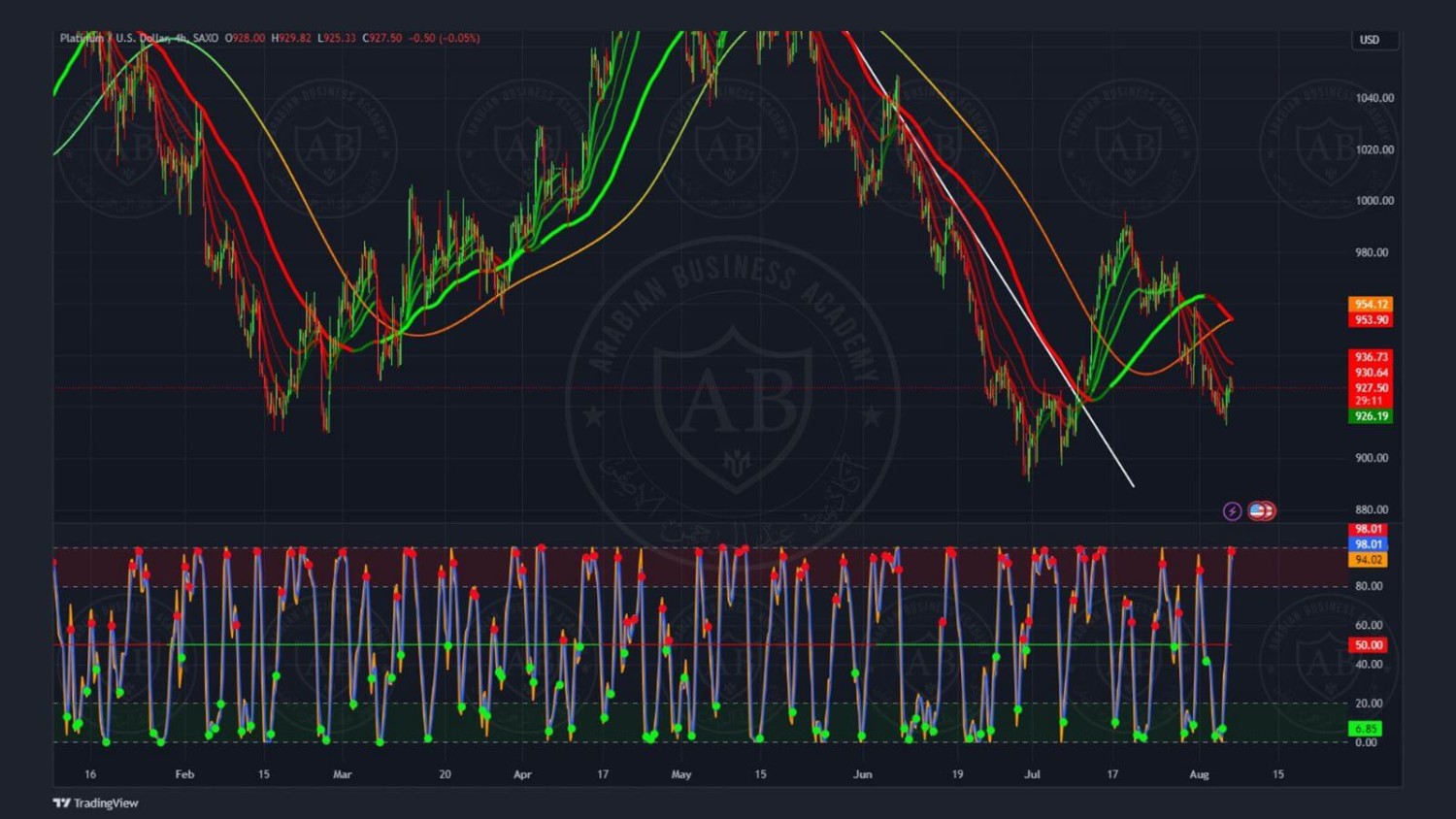
Task: Click the blue 98.01 oscillator value label
Action: 1368,544
